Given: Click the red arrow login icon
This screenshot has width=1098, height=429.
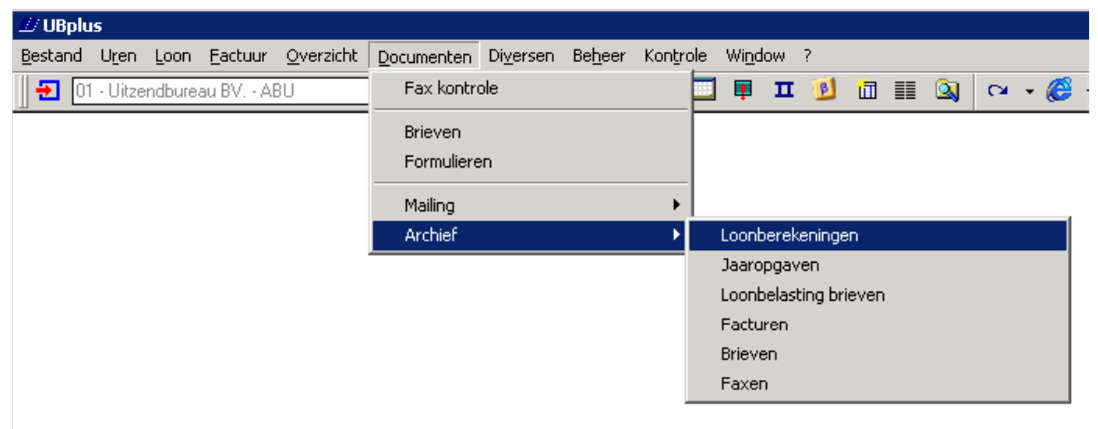Looking at the screenshot, I should [x=47, y=91].
